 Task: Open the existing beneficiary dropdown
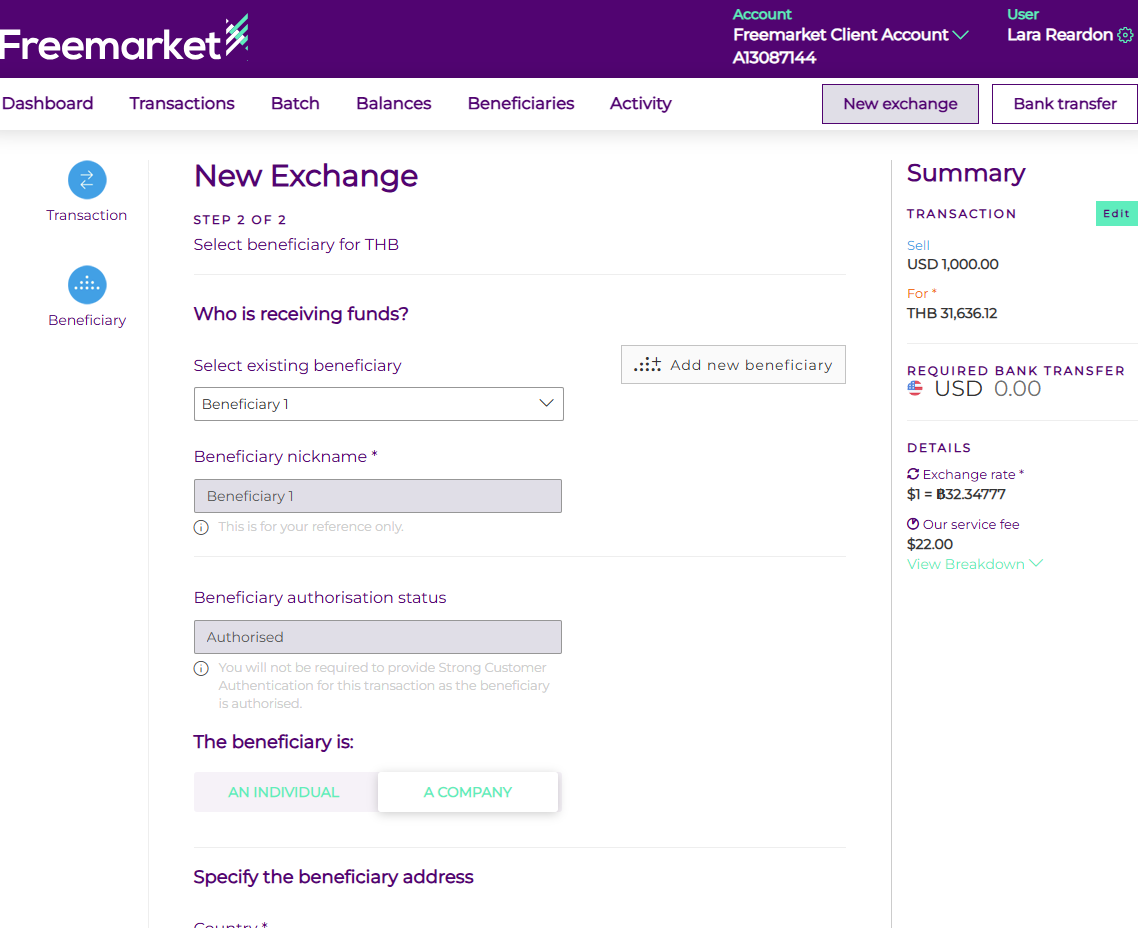click(x=378, y=404)
